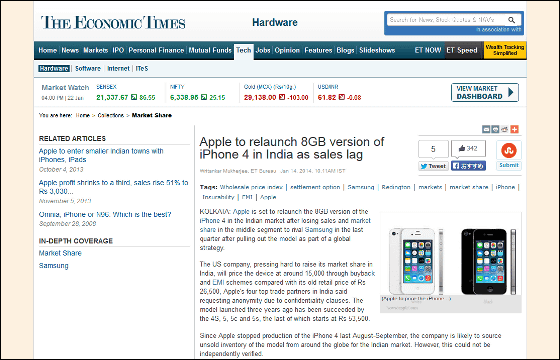Click the EMI link in article body

218,282
